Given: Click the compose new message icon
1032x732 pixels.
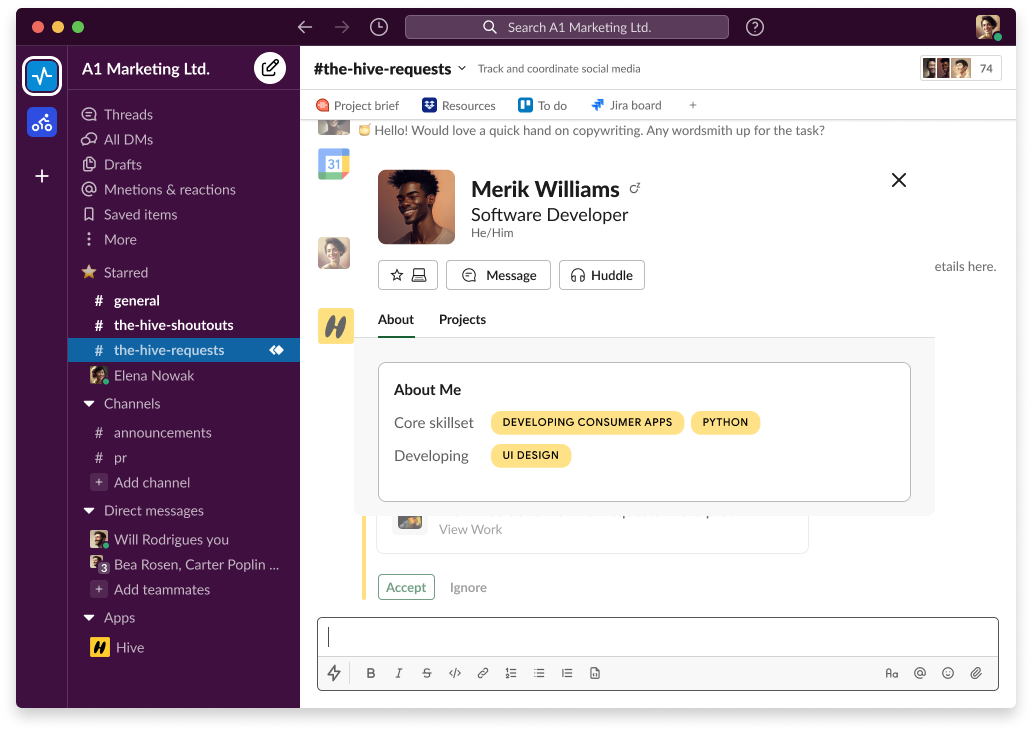Looking at the screenshot, I should click(269, 68).
